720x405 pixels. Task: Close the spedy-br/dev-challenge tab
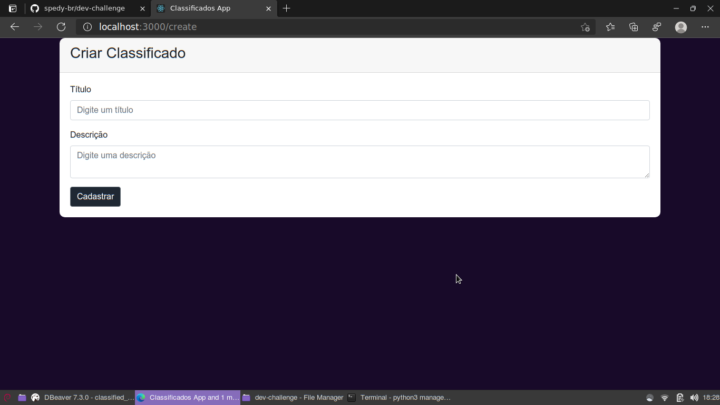pyautogui.click(x=142, y=8)
